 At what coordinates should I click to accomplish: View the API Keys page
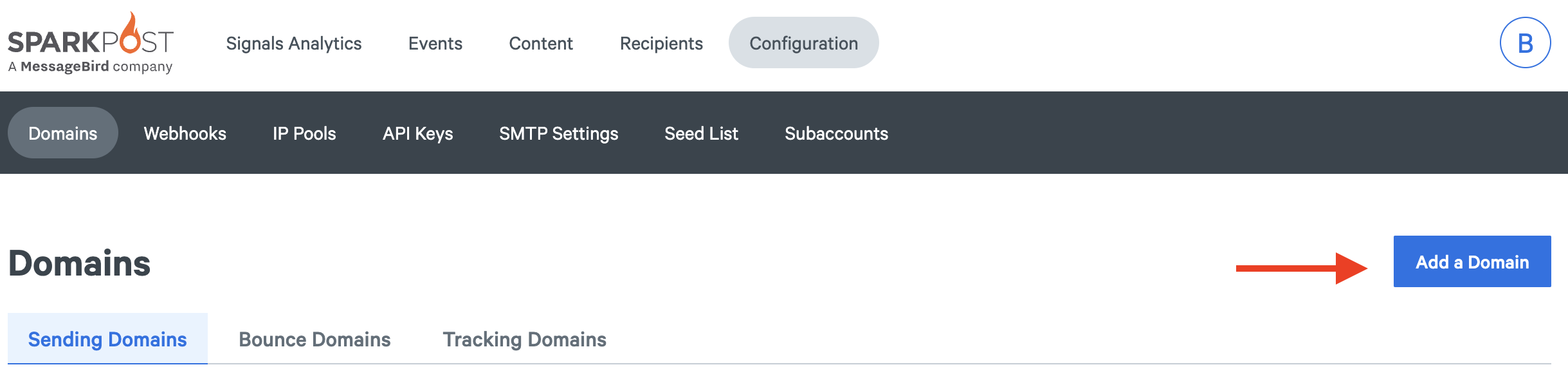pos(418,133)
